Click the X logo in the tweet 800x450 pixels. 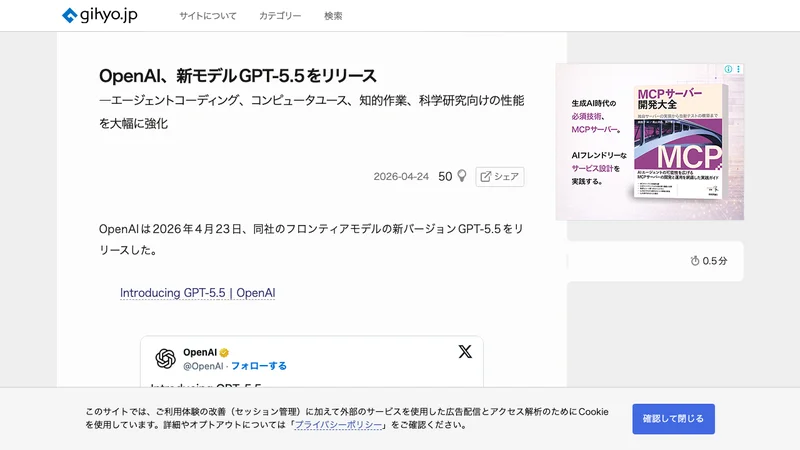point(465,352)
